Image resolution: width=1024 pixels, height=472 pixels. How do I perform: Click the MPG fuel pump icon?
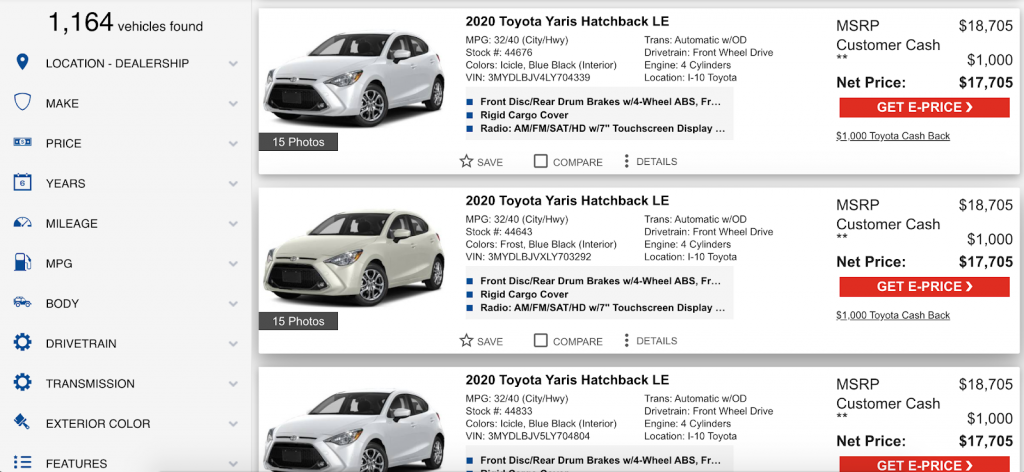[x=22, y=263]
